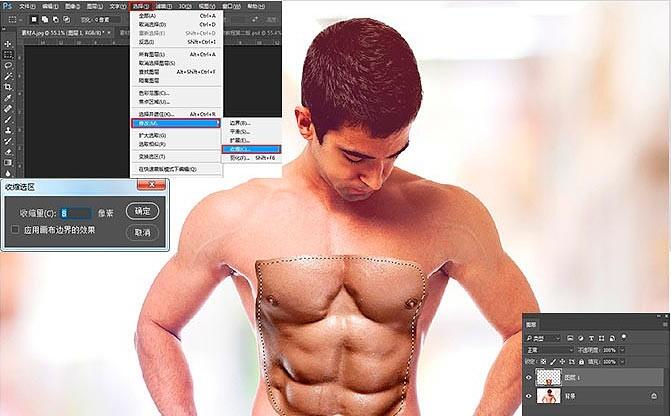Expand the toolbox double-arrow toggle
671x416 pixels.
coord(4,30)
